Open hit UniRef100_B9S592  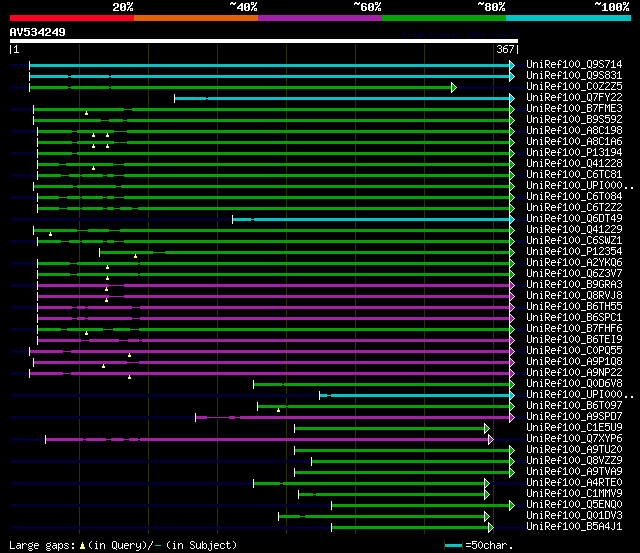[574, 120]
